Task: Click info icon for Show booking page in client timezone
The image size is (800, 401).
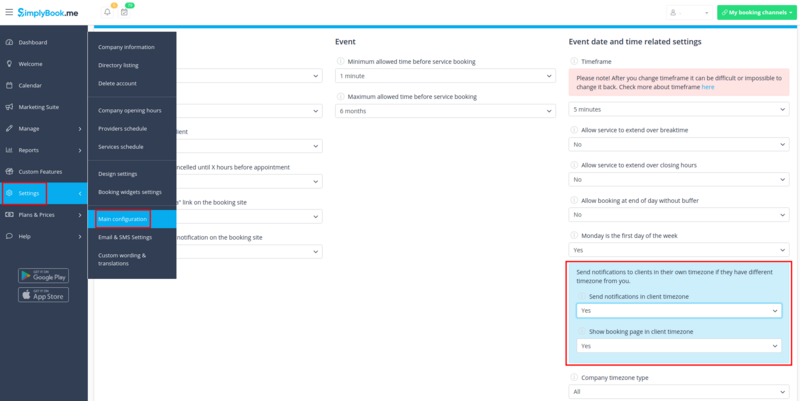Action: [x=581, y=332]
